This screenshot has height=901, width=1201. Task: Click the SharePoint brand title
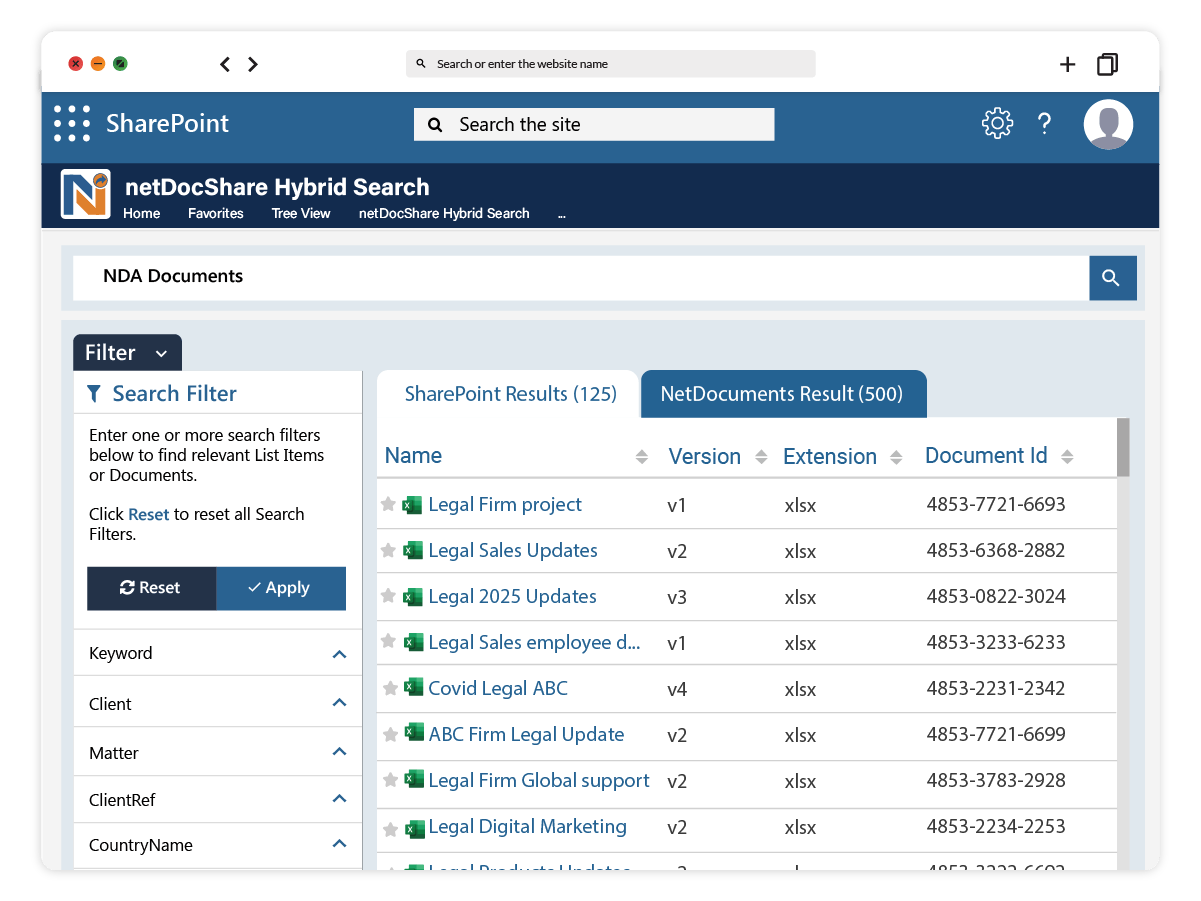tap(168, 124)
